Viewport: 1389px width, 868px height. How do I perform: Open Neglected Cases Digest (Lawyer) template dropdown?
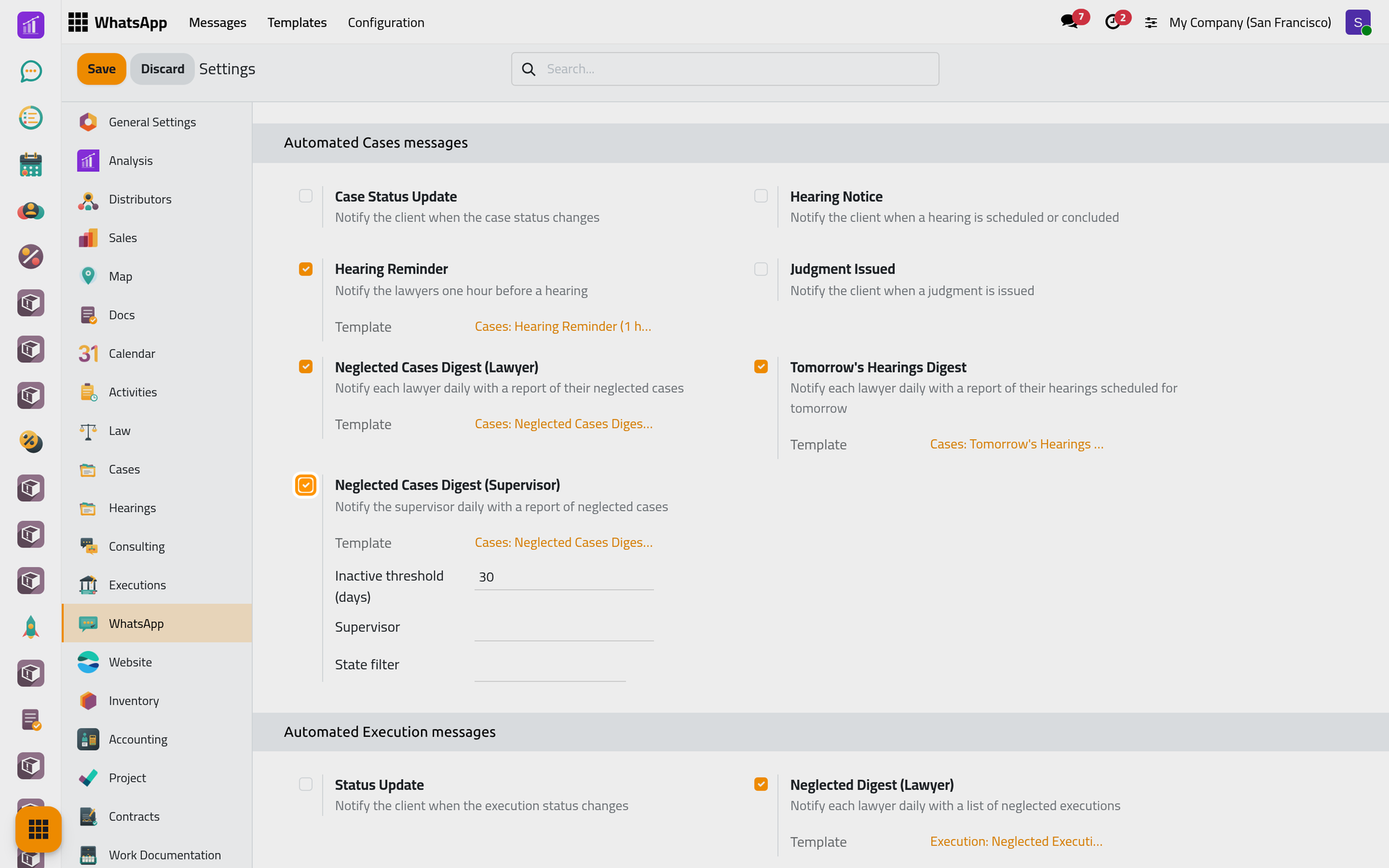[x=564, y=425]
